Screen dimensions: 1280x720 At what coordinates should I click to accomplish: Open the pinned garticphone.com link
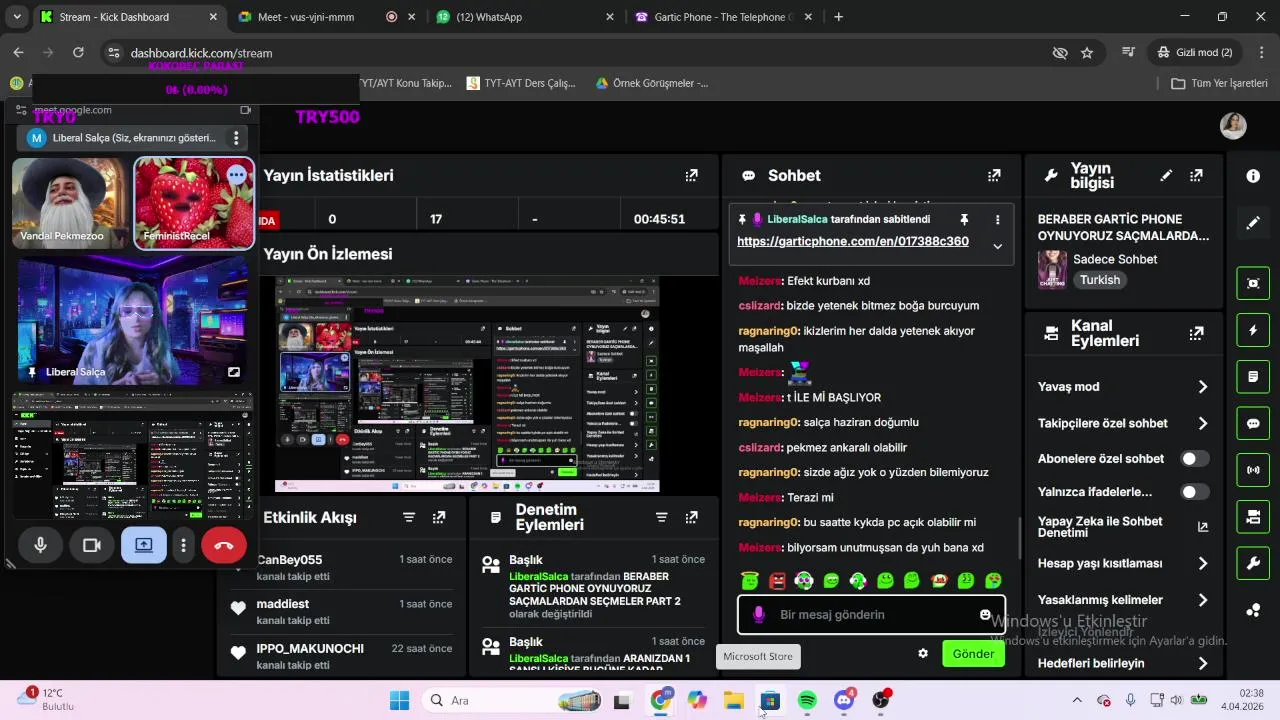[853, 241]
